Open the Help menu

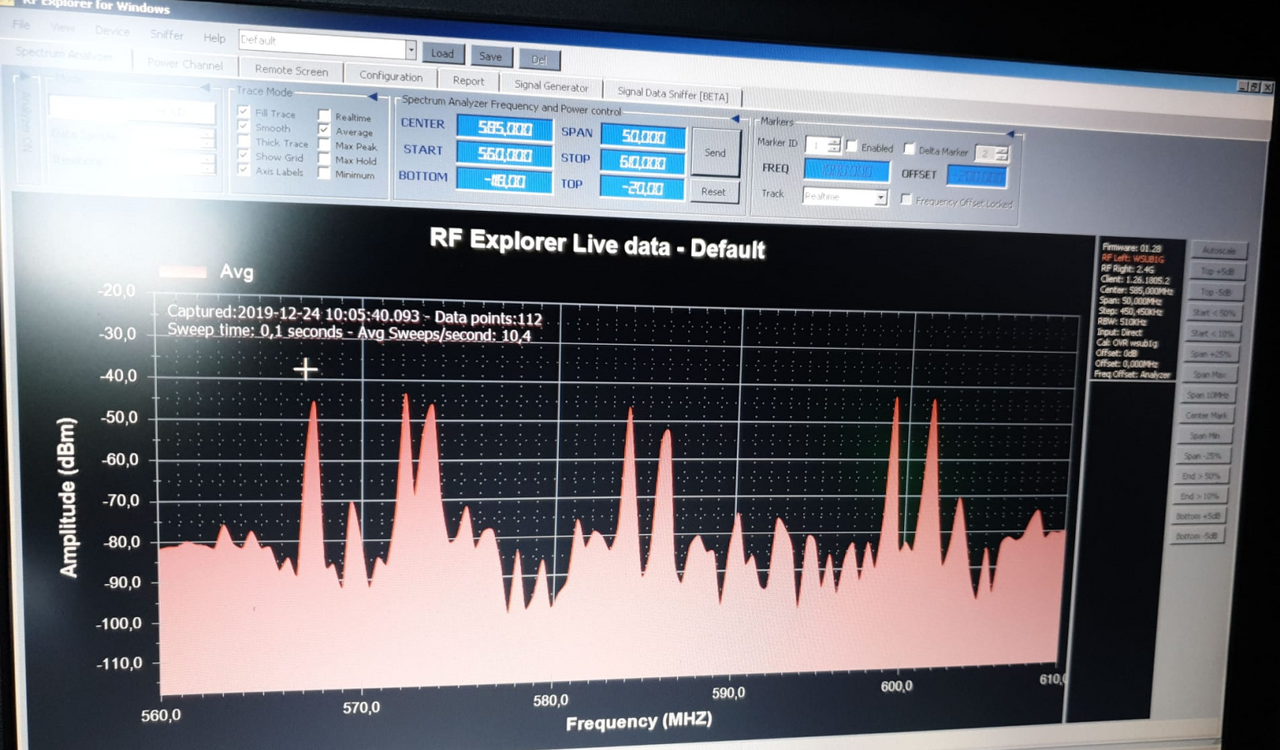click(215, 38)
